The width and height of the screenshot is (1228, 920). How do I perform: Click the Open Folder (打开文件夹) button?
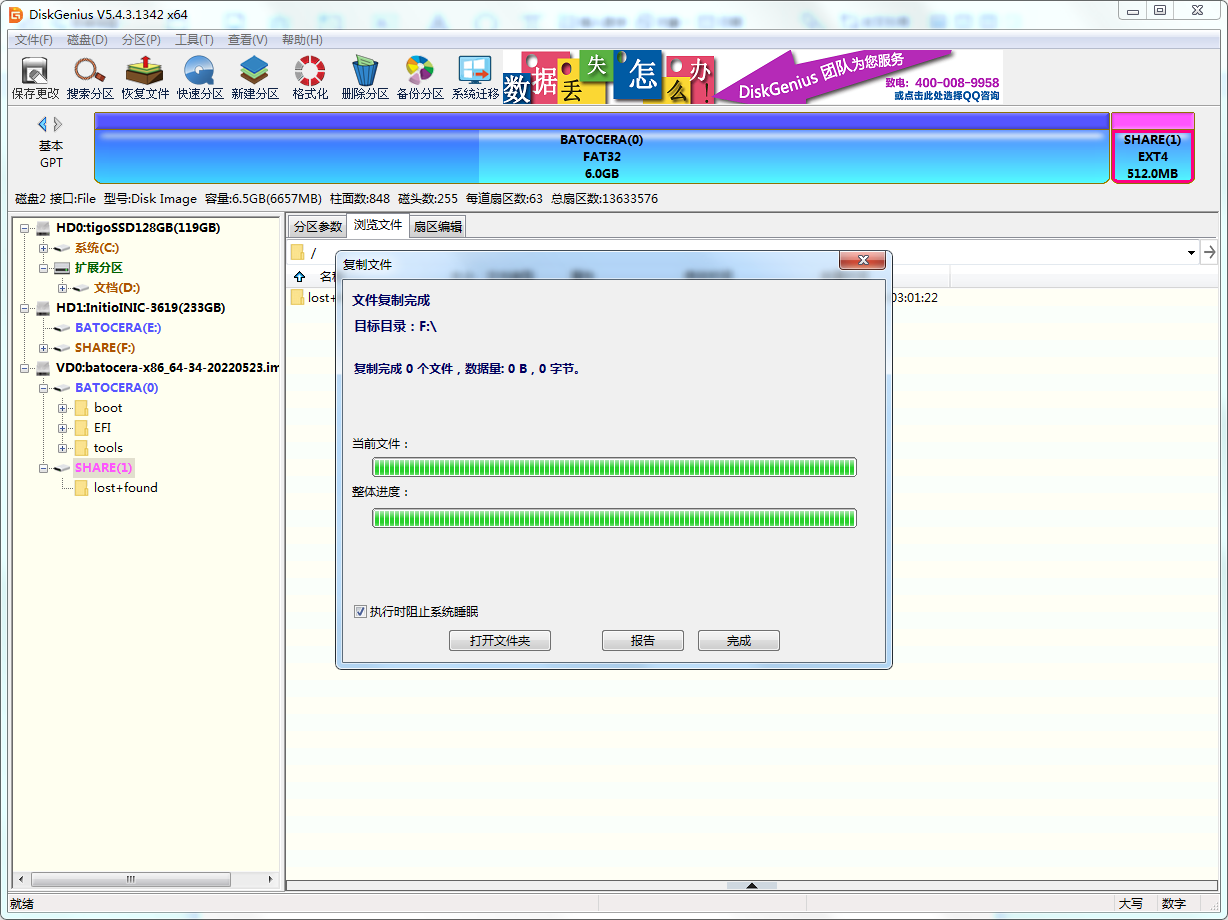500,641
